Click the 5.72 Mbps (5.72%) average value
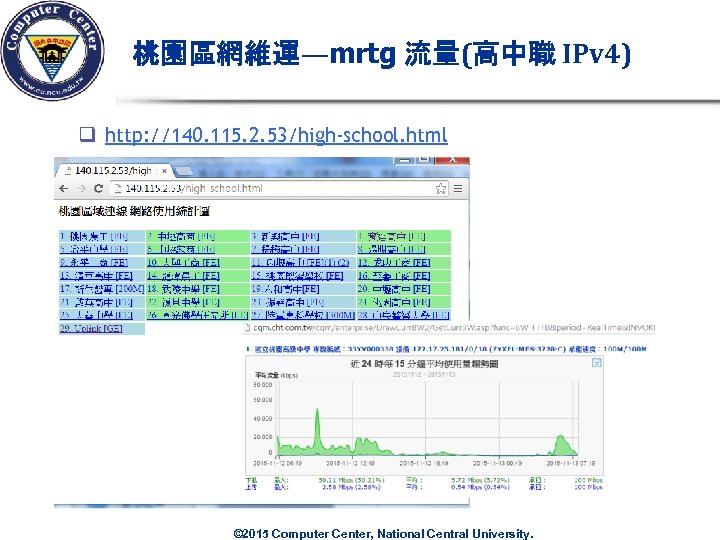This screenshot has height=540, width=720. coord(480,480)
